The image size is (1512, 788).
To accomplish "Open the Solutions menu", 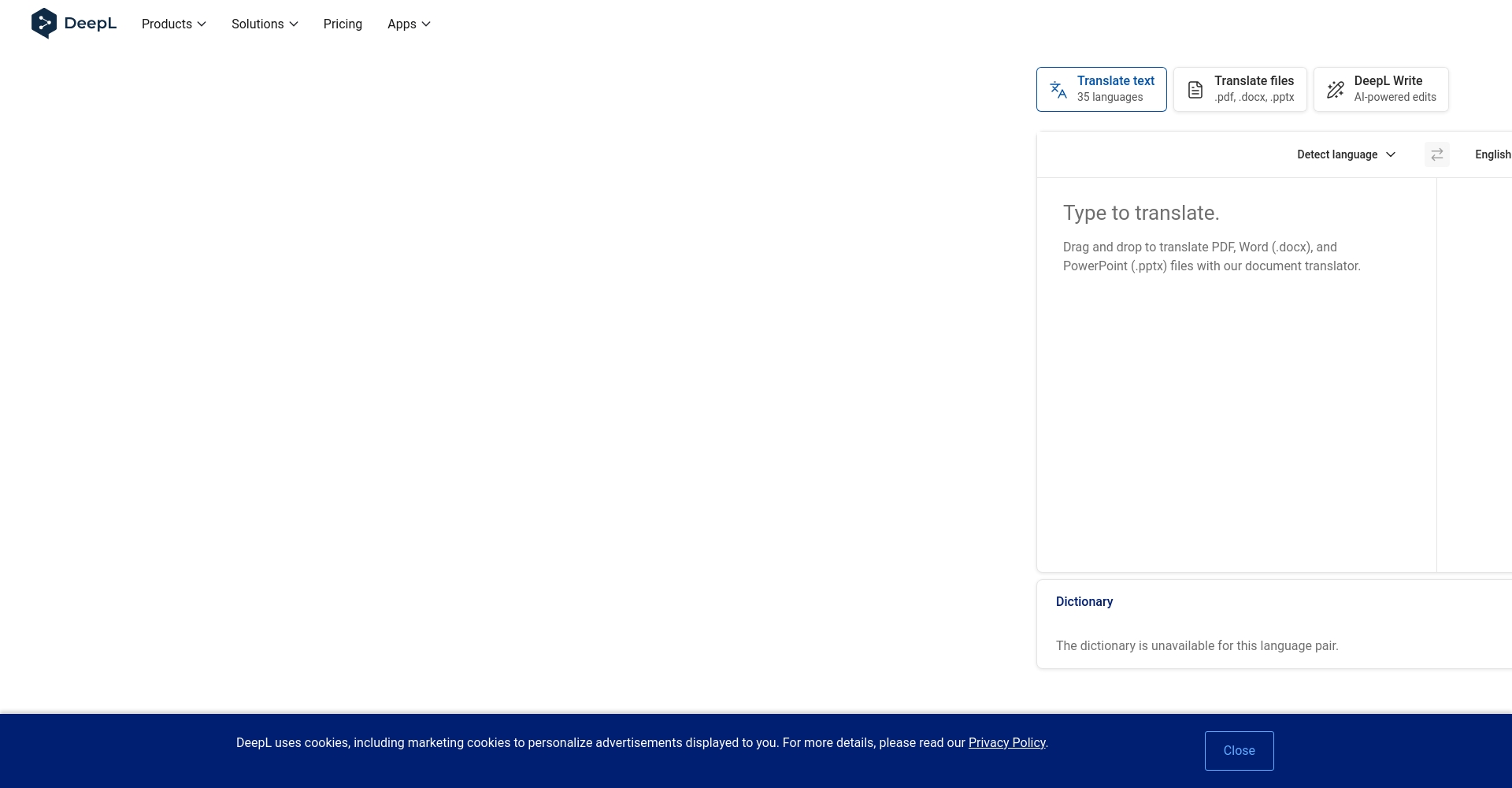I will 258,24.
